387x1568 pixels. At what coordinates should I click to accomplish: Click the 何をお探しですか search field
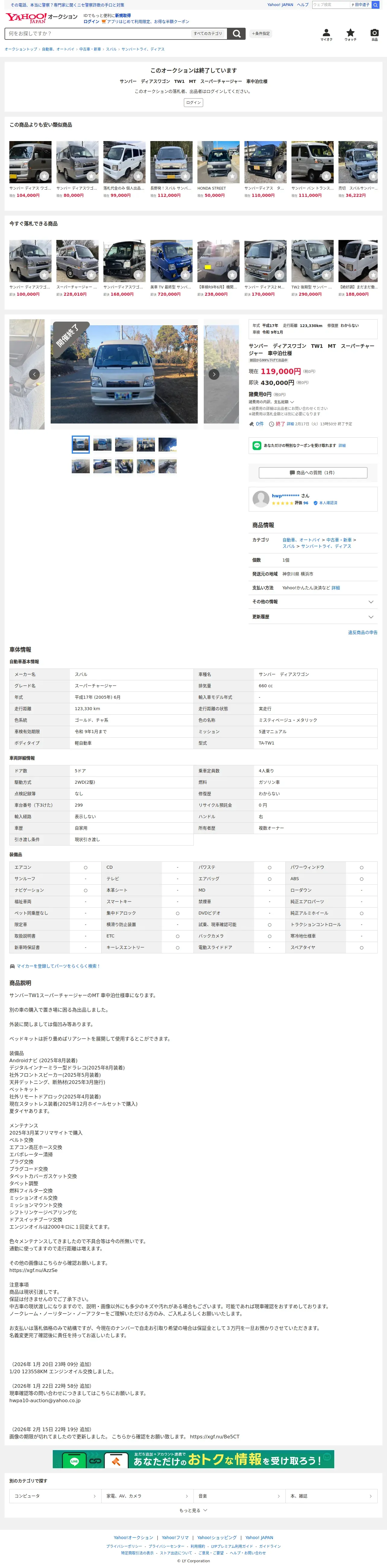97,33
